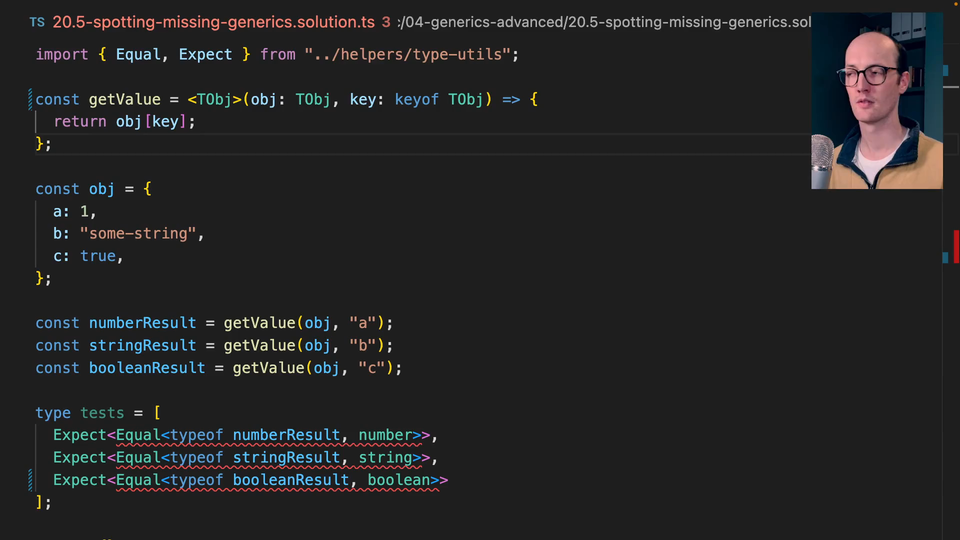Click the getValue call on stringResult line
Viewport: 960px width, 540px height.
[x=259, y=345]
